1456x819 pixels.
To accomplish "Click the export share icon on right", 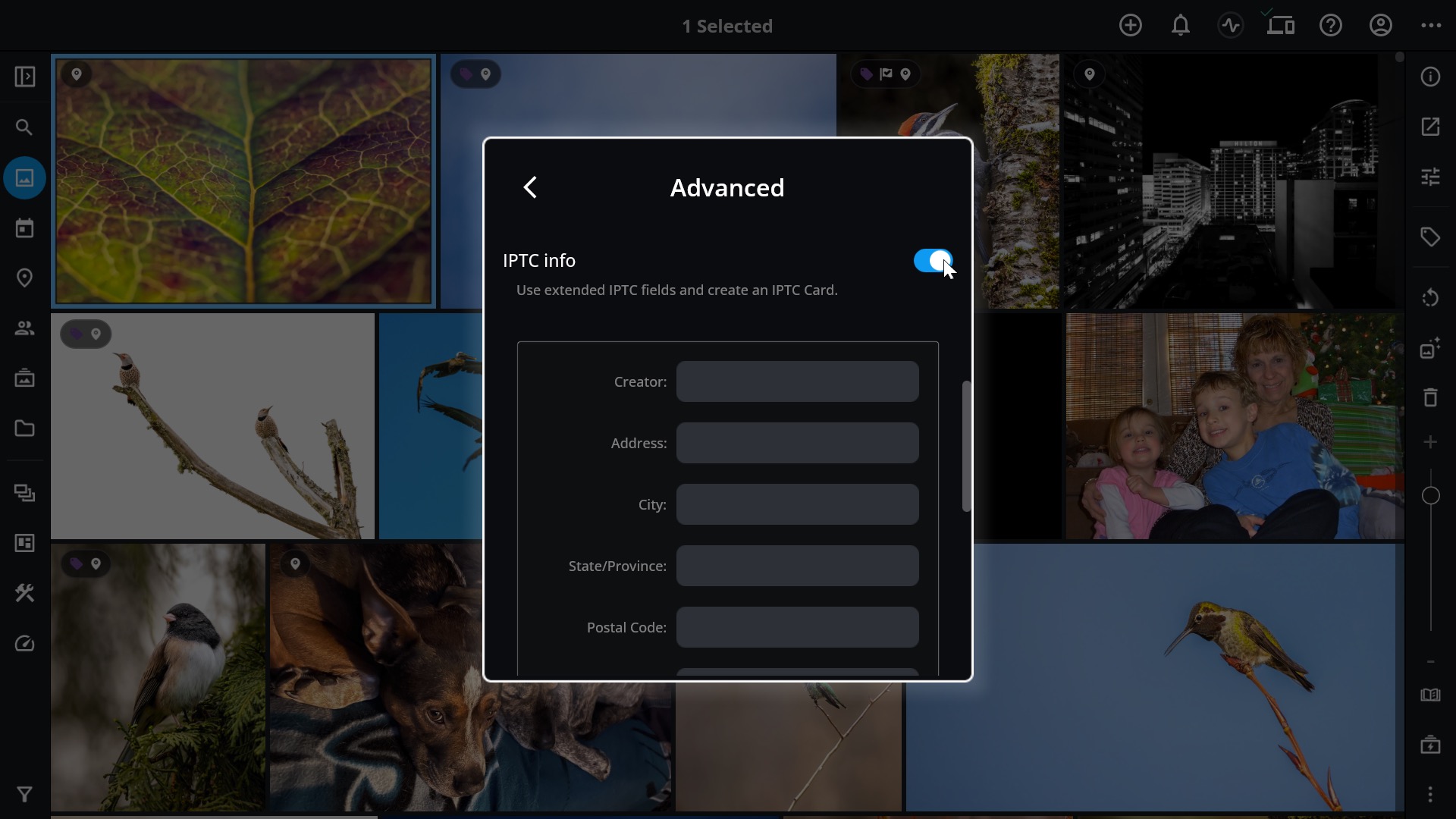I will pos(1430,127).
